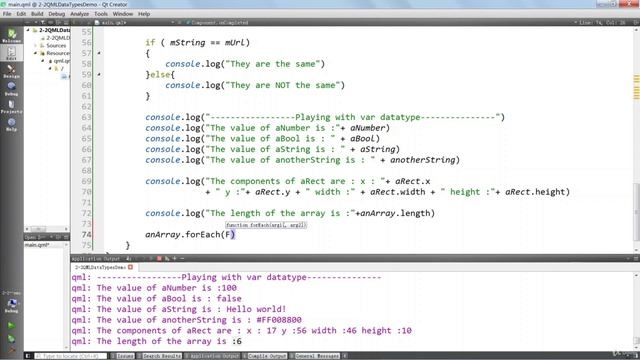Switch to Edit mode
The image size is (640, 360).
coord(11,53)
